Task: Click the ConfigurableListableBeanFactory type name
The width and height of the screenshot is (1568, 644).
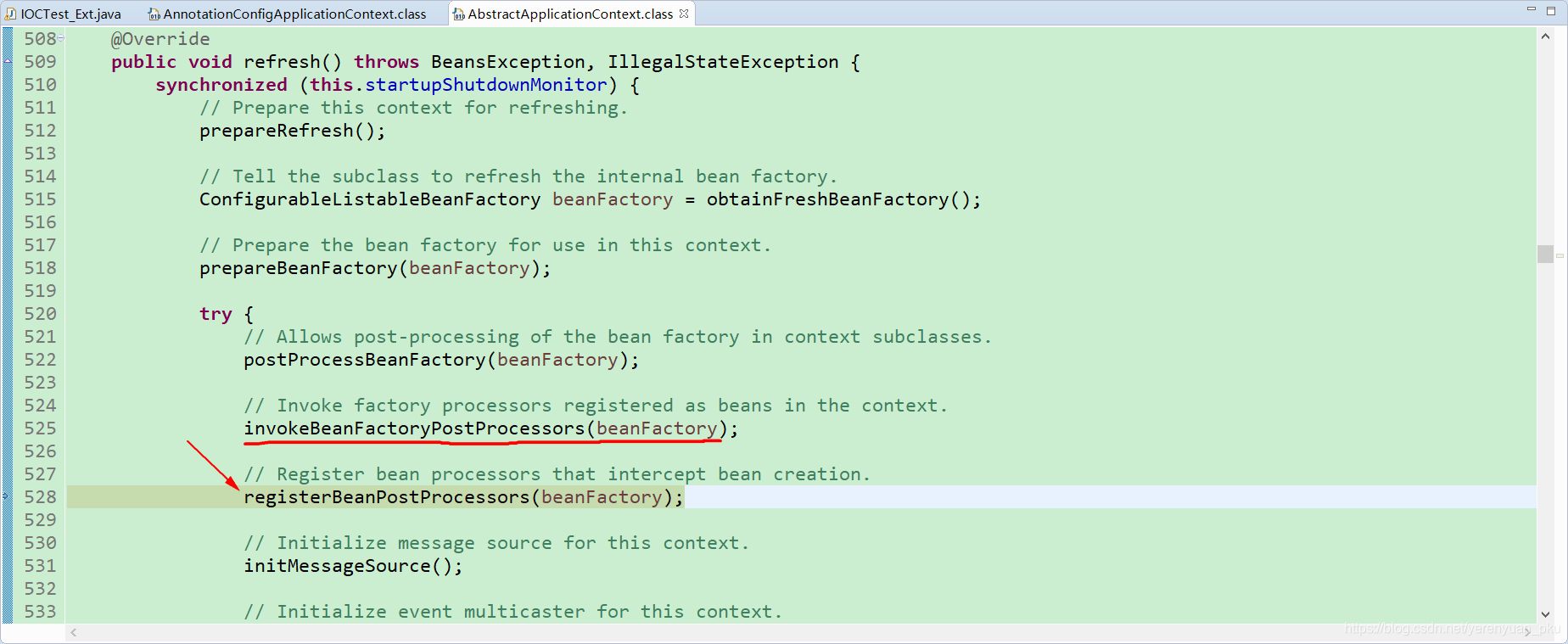Action: [370, 199]
